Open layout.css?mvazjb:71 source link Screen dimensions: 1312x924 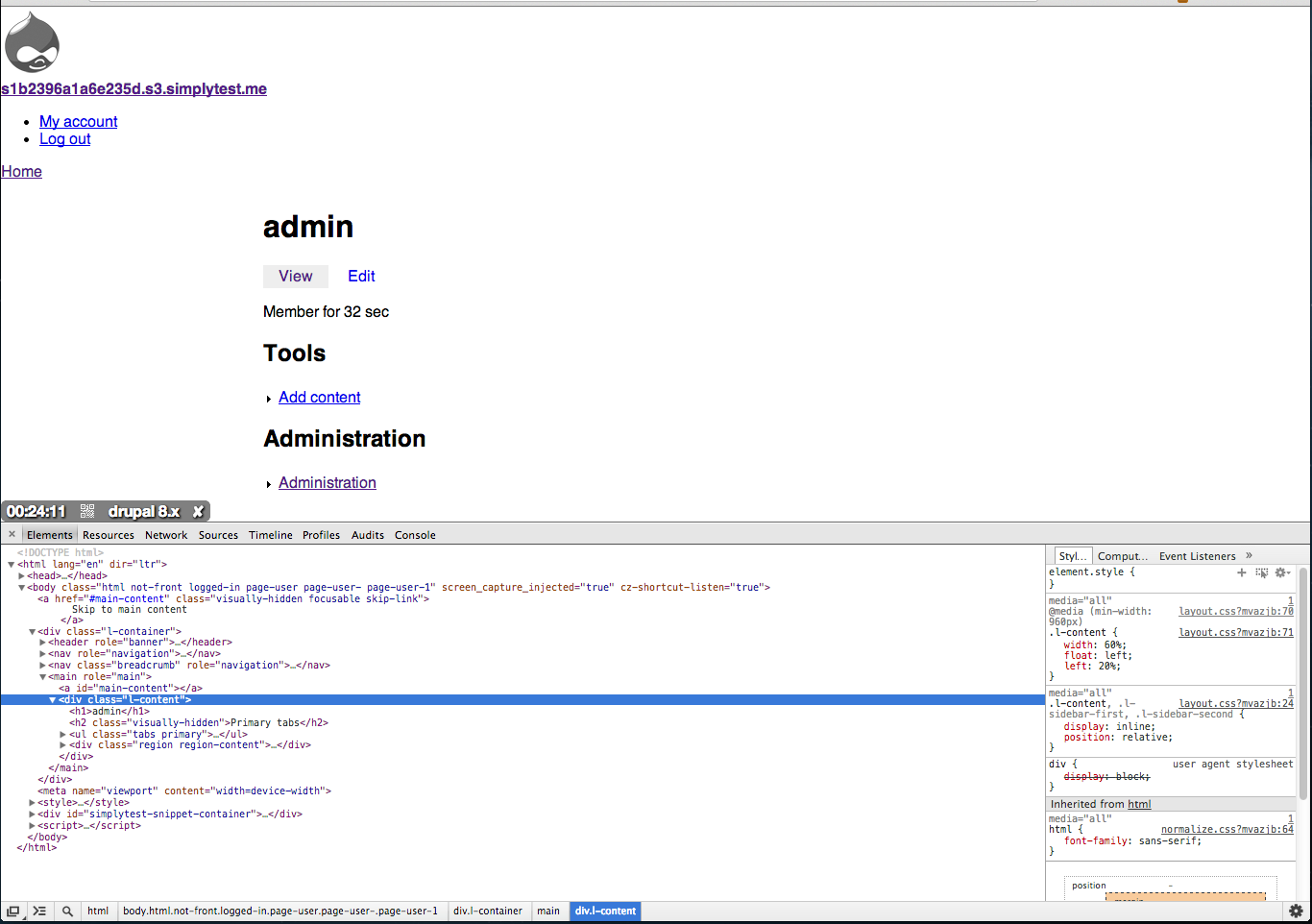click(1236, 633)
